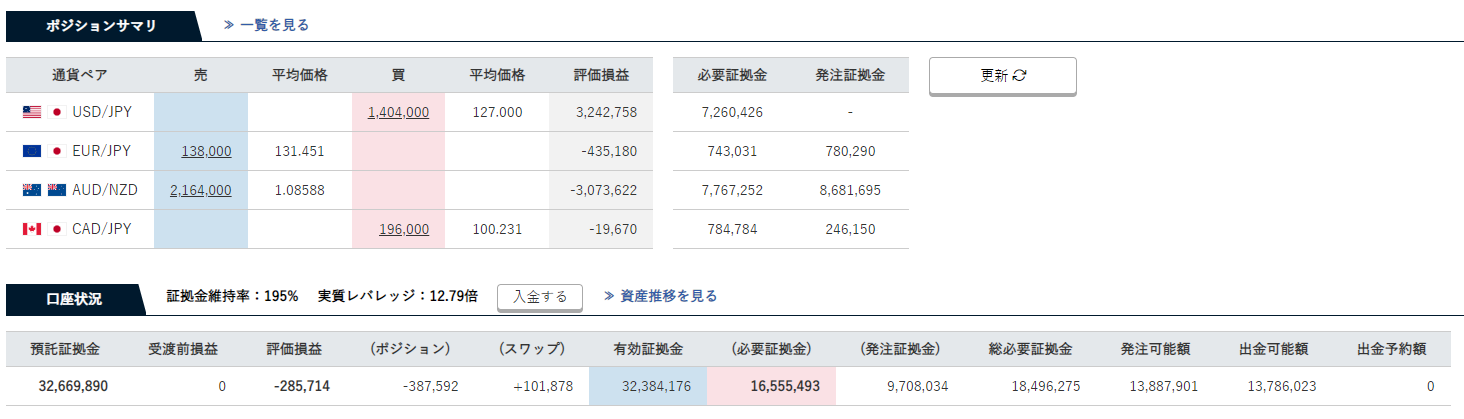1464x419 pixels.
Task: Select the 口座状況 section tab
Action: 74,298
